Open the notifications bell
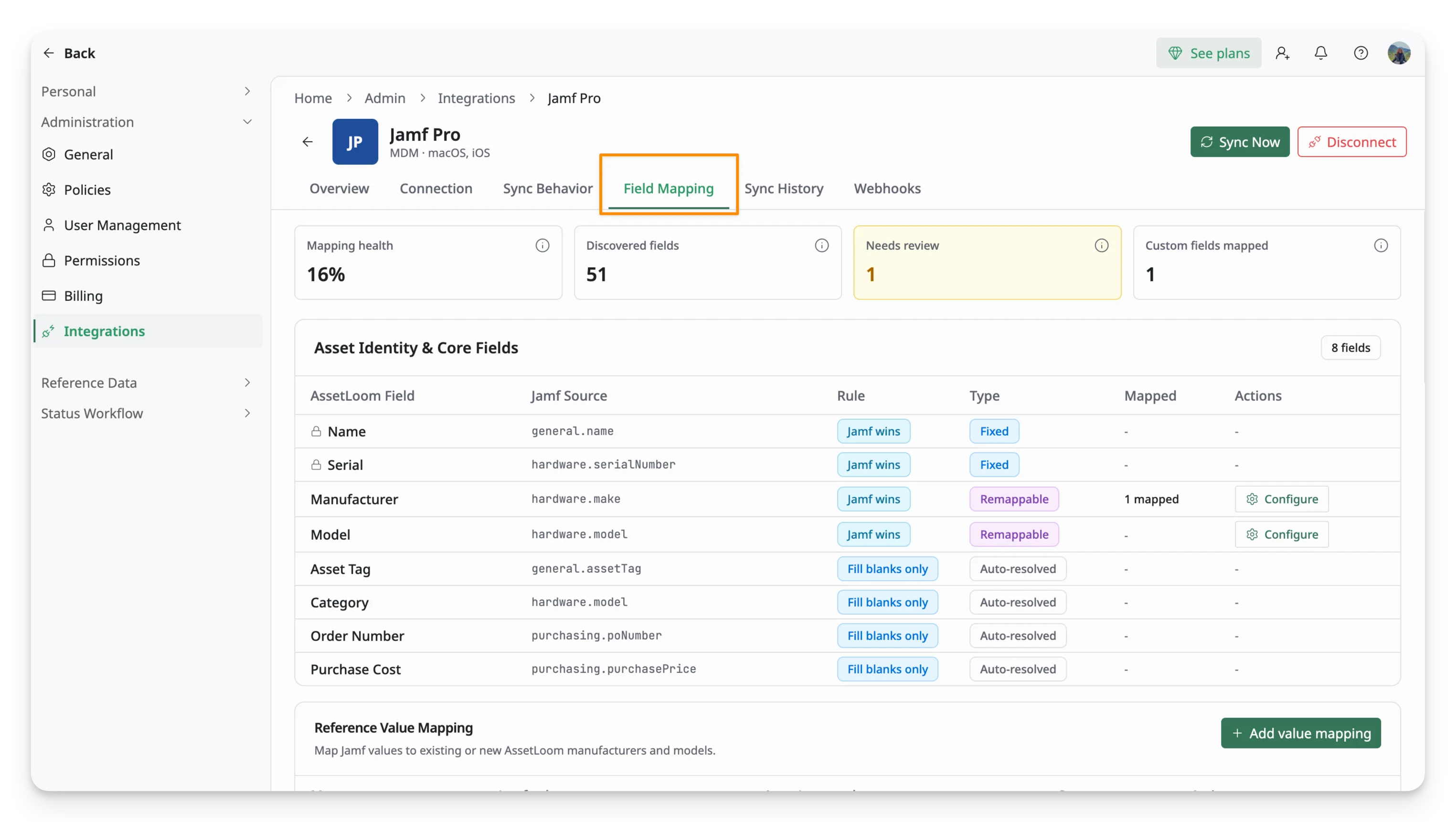This screenshot has width=1456, height=822. pyautogui.click(x=1320, y=53)
